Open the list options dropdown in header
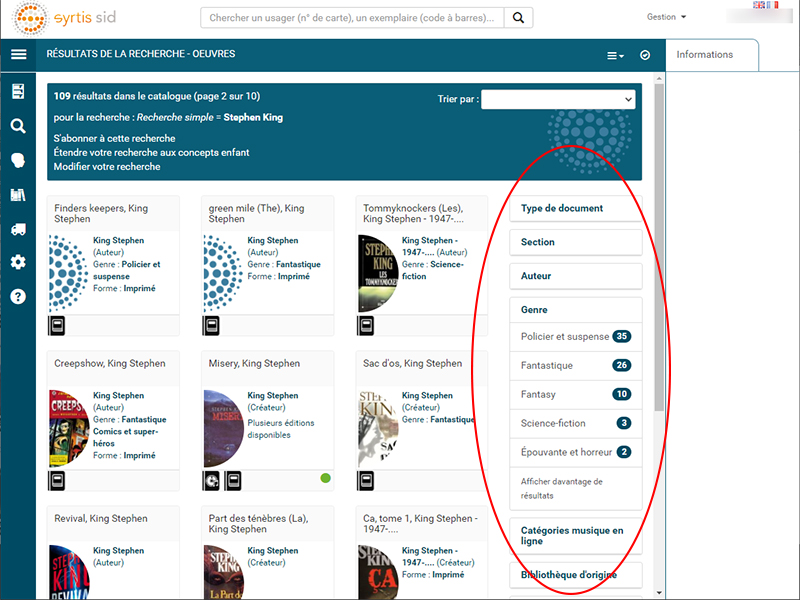This screenshot has width=800, height=600. [615, 56]
